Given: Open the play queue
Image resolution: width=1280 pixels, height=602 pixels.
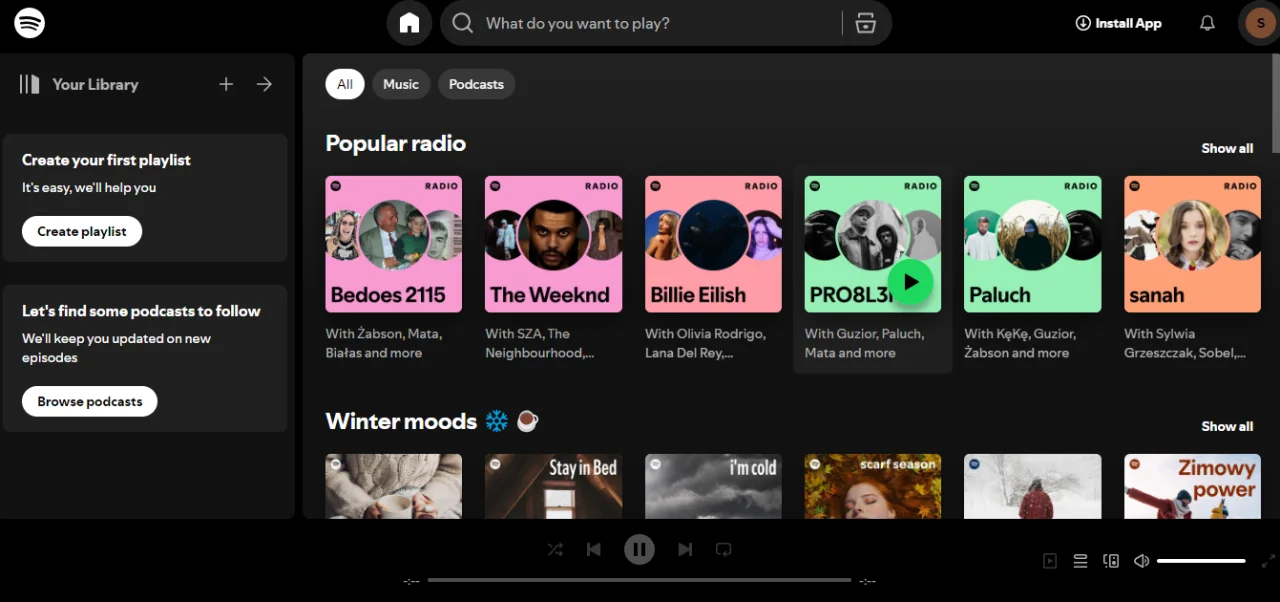Looking at the screenshot, I should tap(1080, 561).
